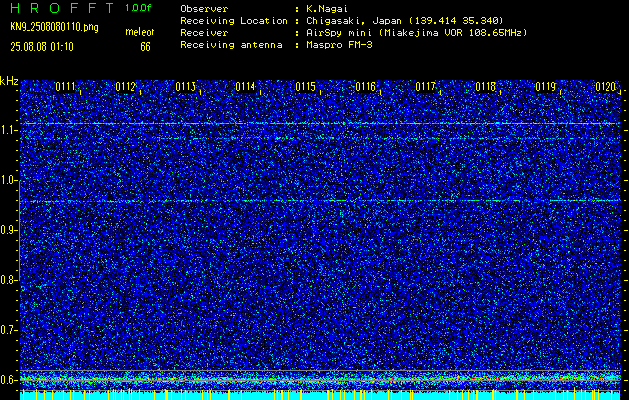Click the 0120 time marker

606,87
